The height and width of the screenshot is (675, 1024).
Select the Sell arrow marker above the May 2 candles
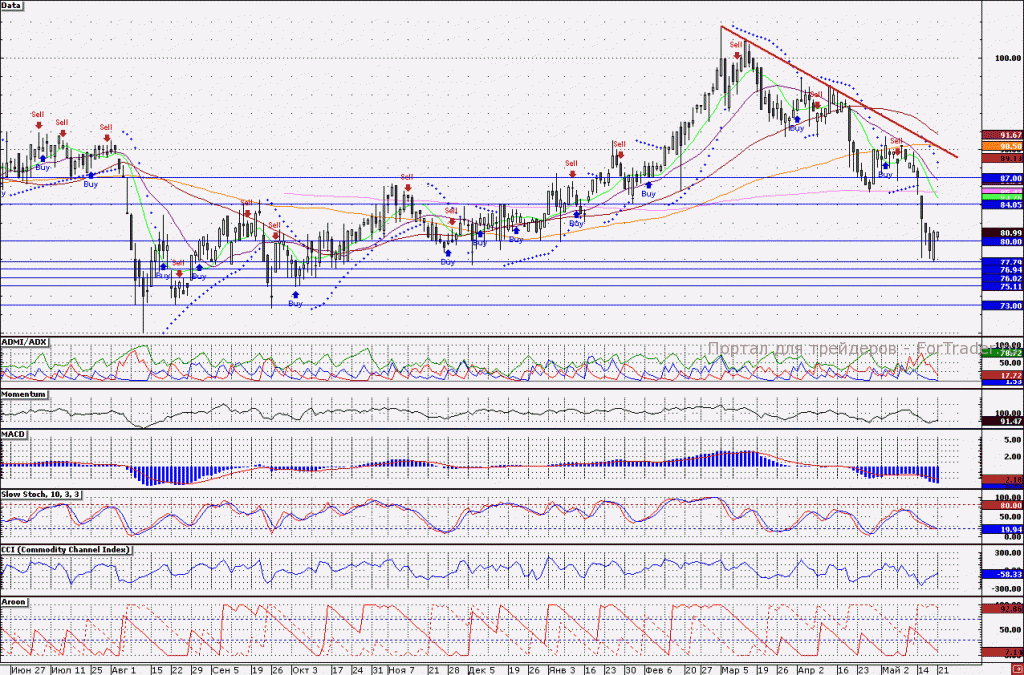[x=897, y=151]
